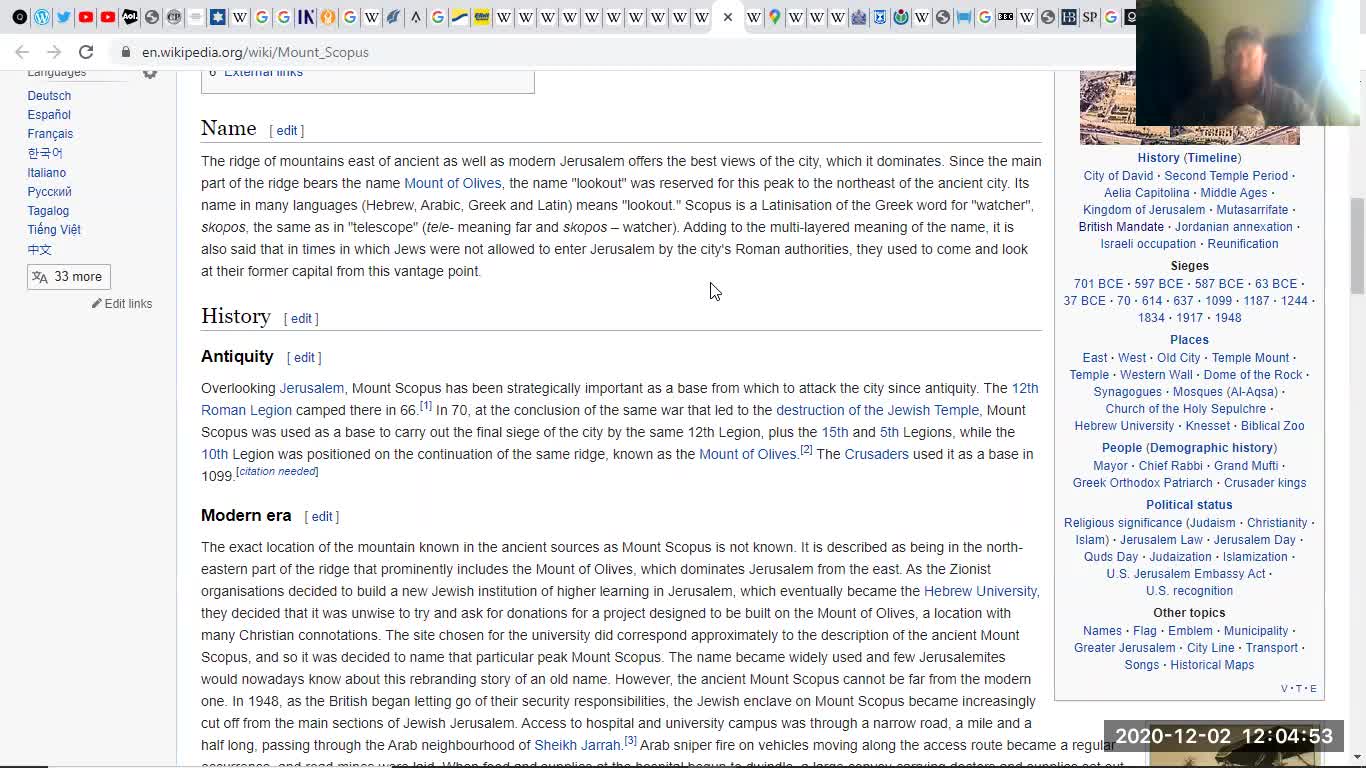1366x768 pixels.
Task: Click the navbox V view link
Action: coord(1284,689)
